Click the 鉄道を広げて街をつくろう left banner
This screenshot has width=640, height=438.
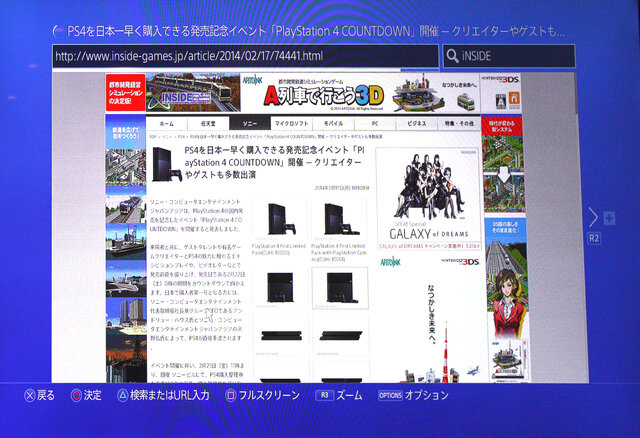pos(126,133)
